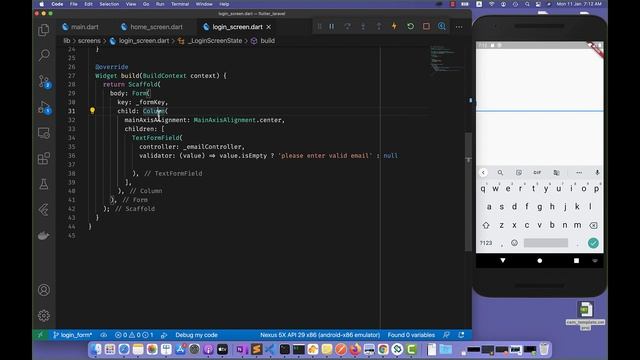Open the Selection menu
This screenshot has width=640, height=360.
coord(109,4)
